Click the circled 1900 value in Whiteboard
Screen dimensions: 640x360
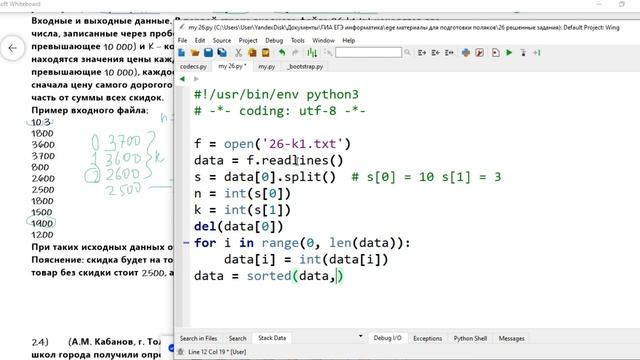tap(42, 223)
